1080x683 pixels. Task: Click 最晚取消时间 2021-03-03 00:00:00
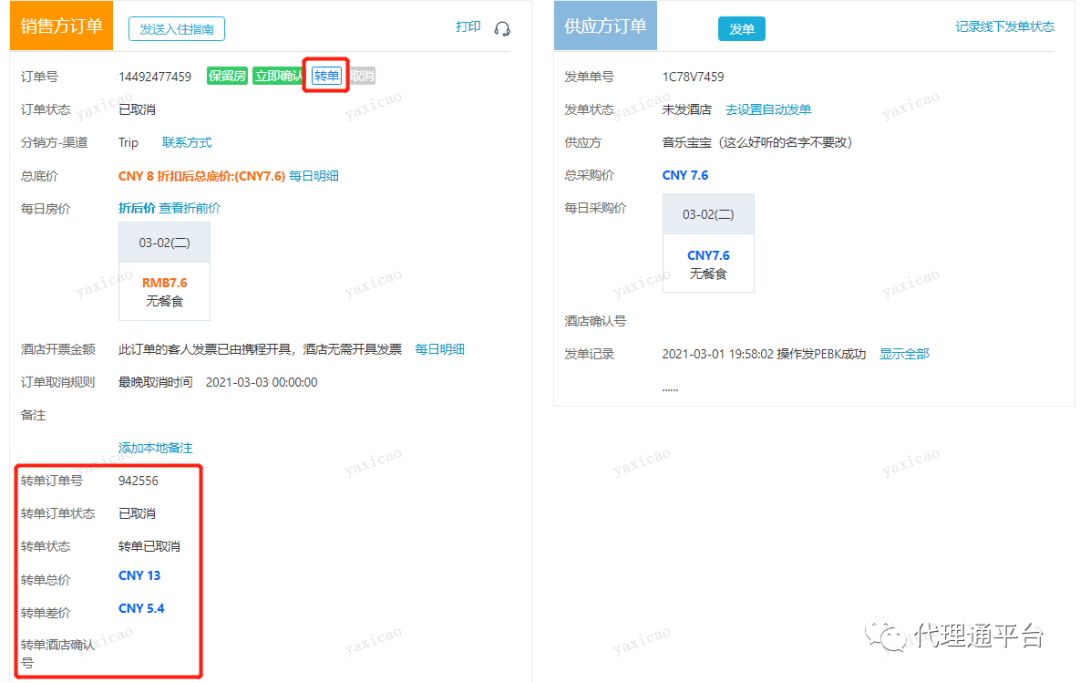pos(218,382)
